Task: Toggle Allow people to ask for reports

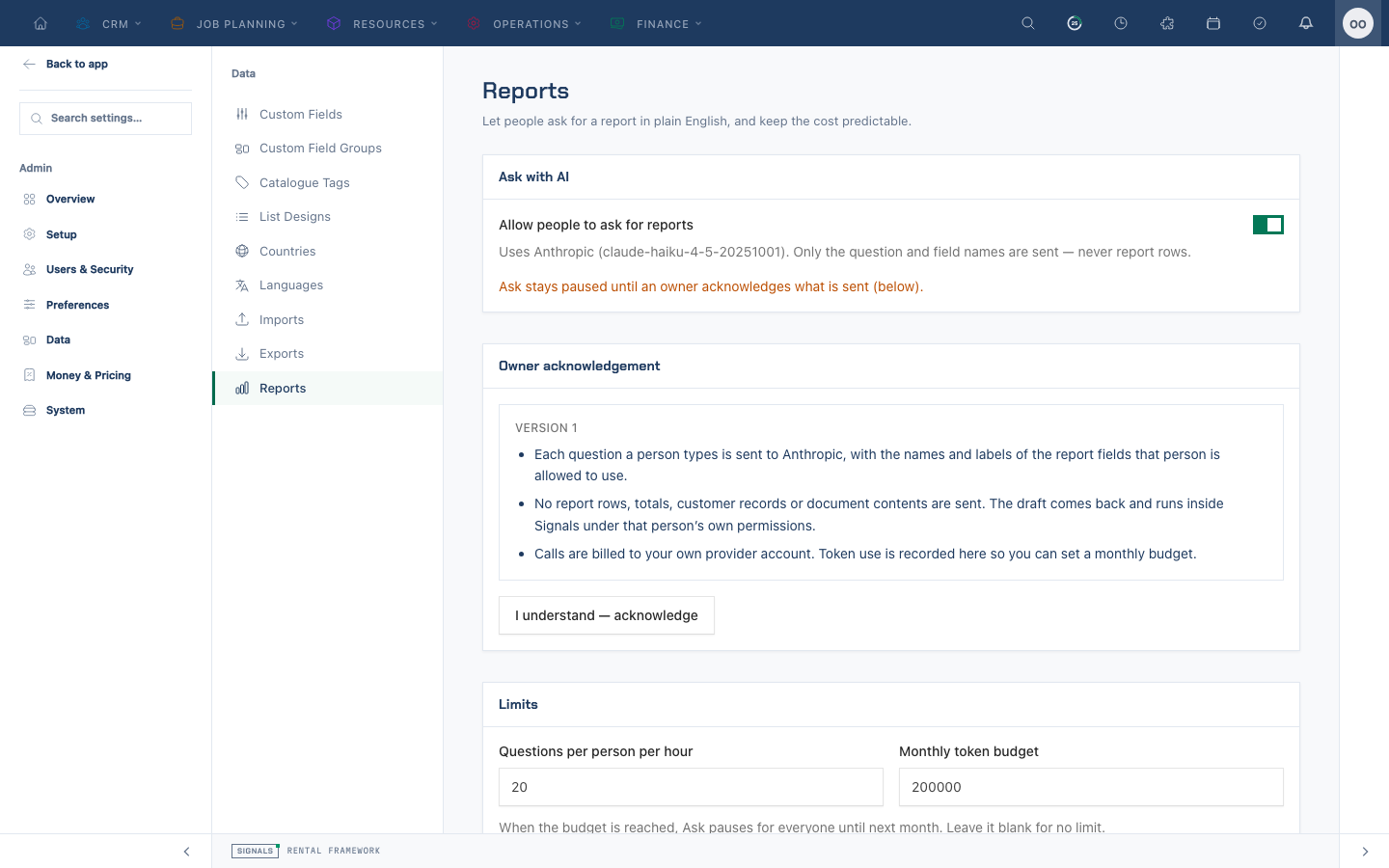Action: 1267,225
